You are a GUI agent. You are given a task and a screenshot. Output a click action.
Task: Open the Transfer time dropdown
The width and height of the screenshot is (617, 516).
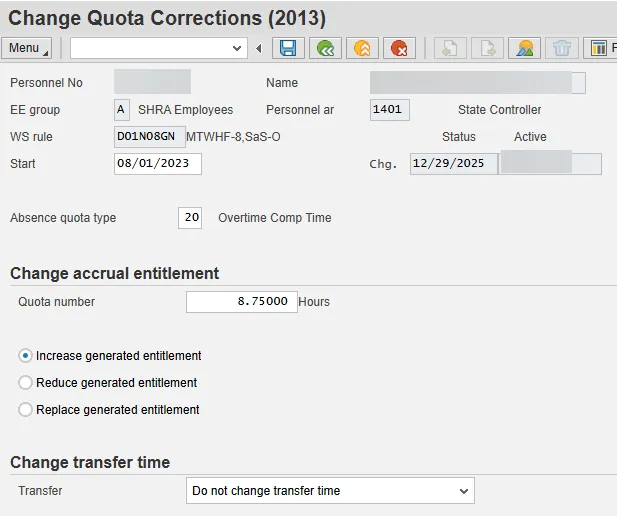(463, 491)
